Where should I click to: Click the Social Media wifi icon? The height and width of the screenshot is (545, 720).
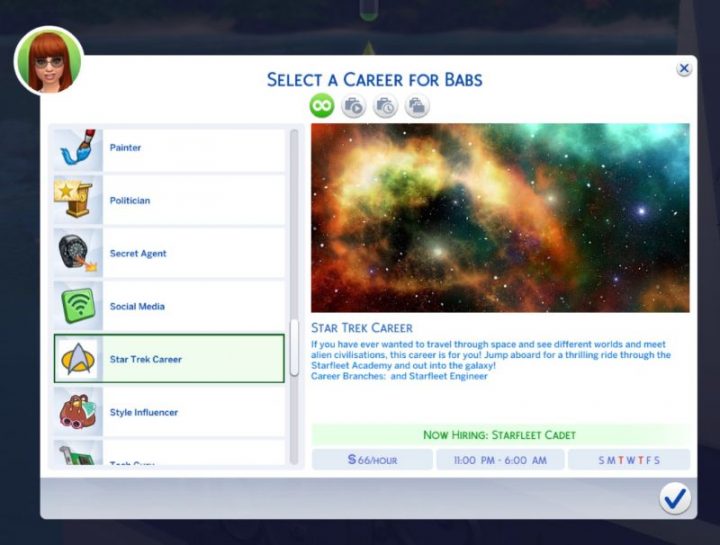click(78, 306)
